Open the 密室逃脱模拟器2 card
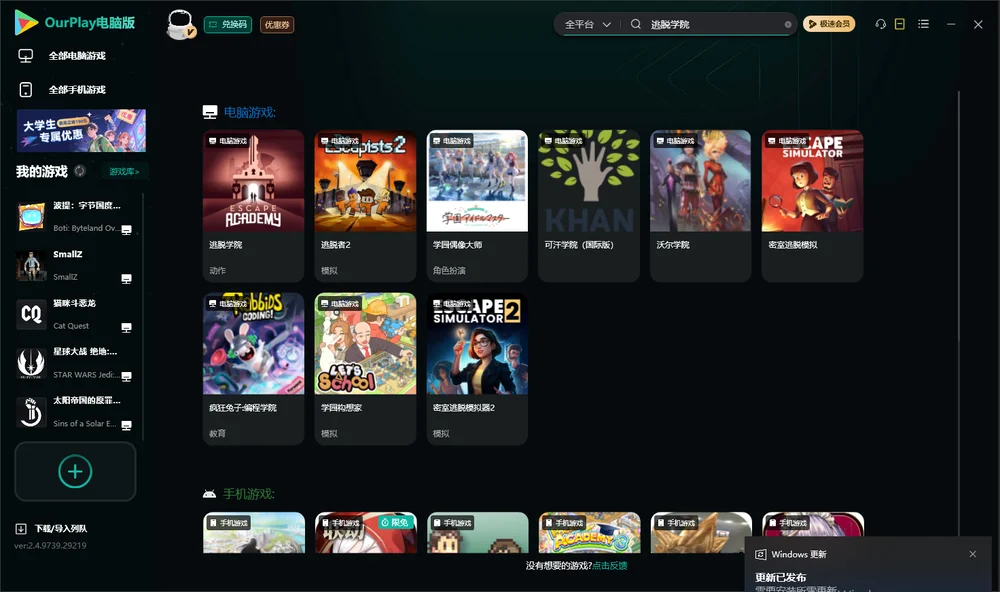Viewport: 1000px width, 592px height. [477, 369]
